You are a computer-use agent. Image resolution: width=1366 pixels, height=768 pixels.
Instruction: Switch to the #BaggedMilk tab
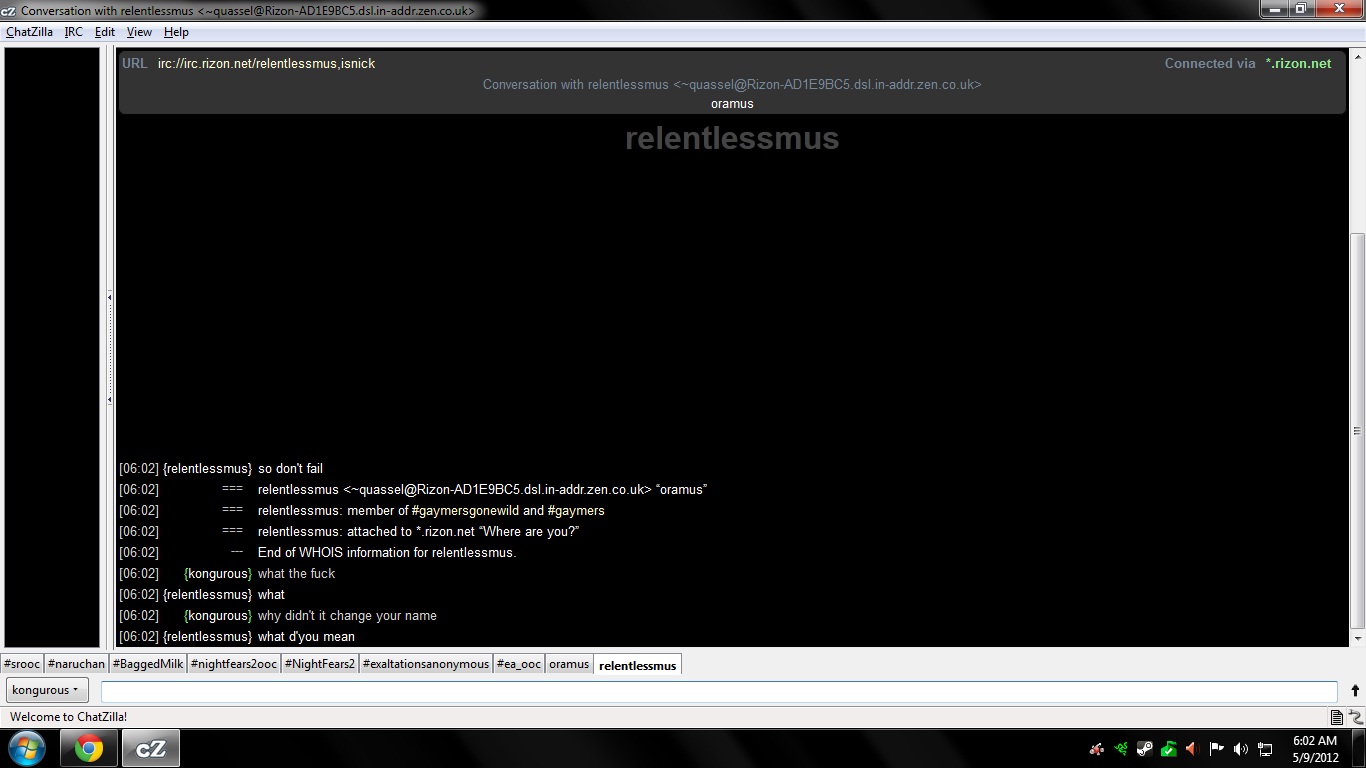[x=148, y=664]
